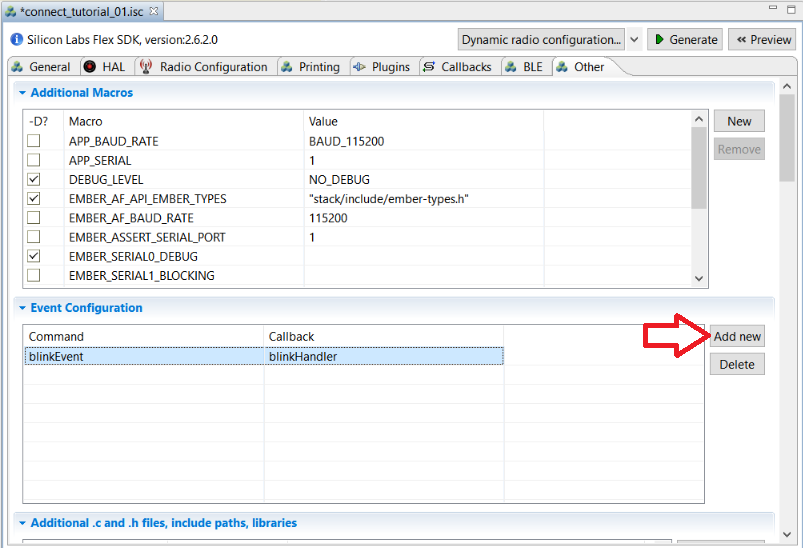Collapse the Additional Macros section

pyautogui.click(x=22, y=93)
